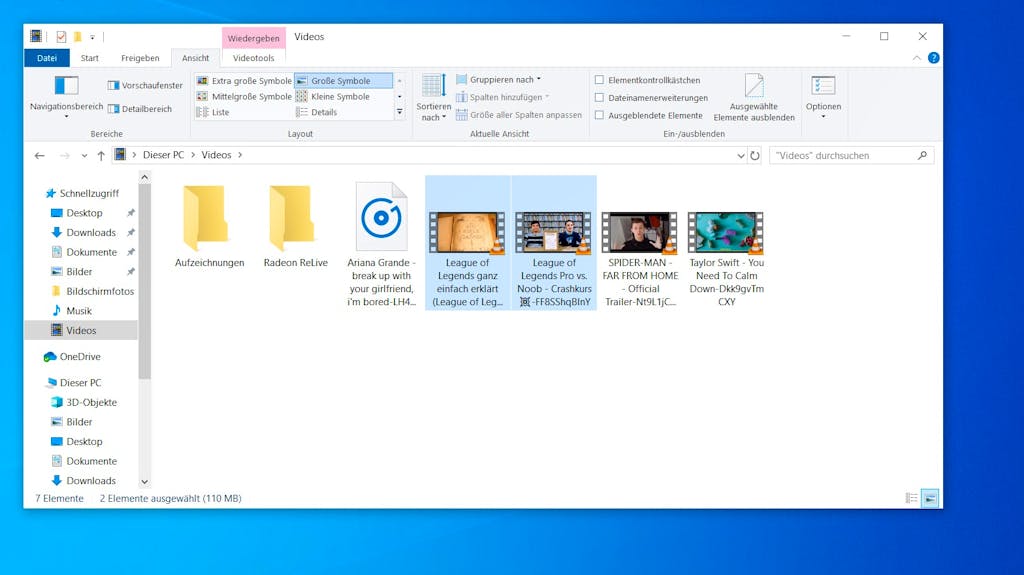Expand the layout gallery list
This screenshot has width=1024, height=575.
point(400,112)
